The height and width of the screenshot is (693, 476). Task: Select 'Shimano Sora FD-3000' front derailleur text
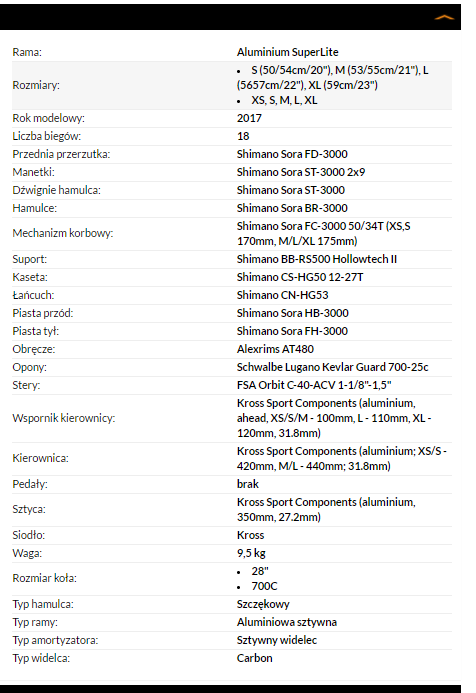(x=292, y=154)
